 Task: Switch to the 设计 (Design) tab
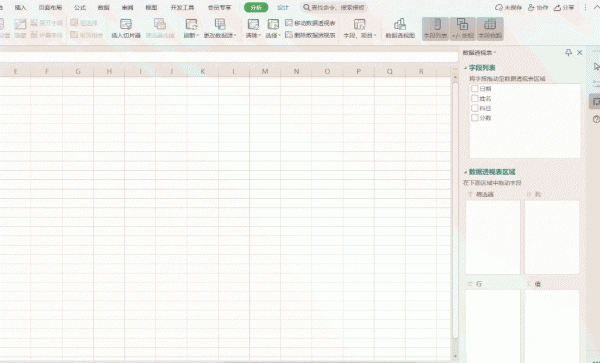click(x=283, y=7)
